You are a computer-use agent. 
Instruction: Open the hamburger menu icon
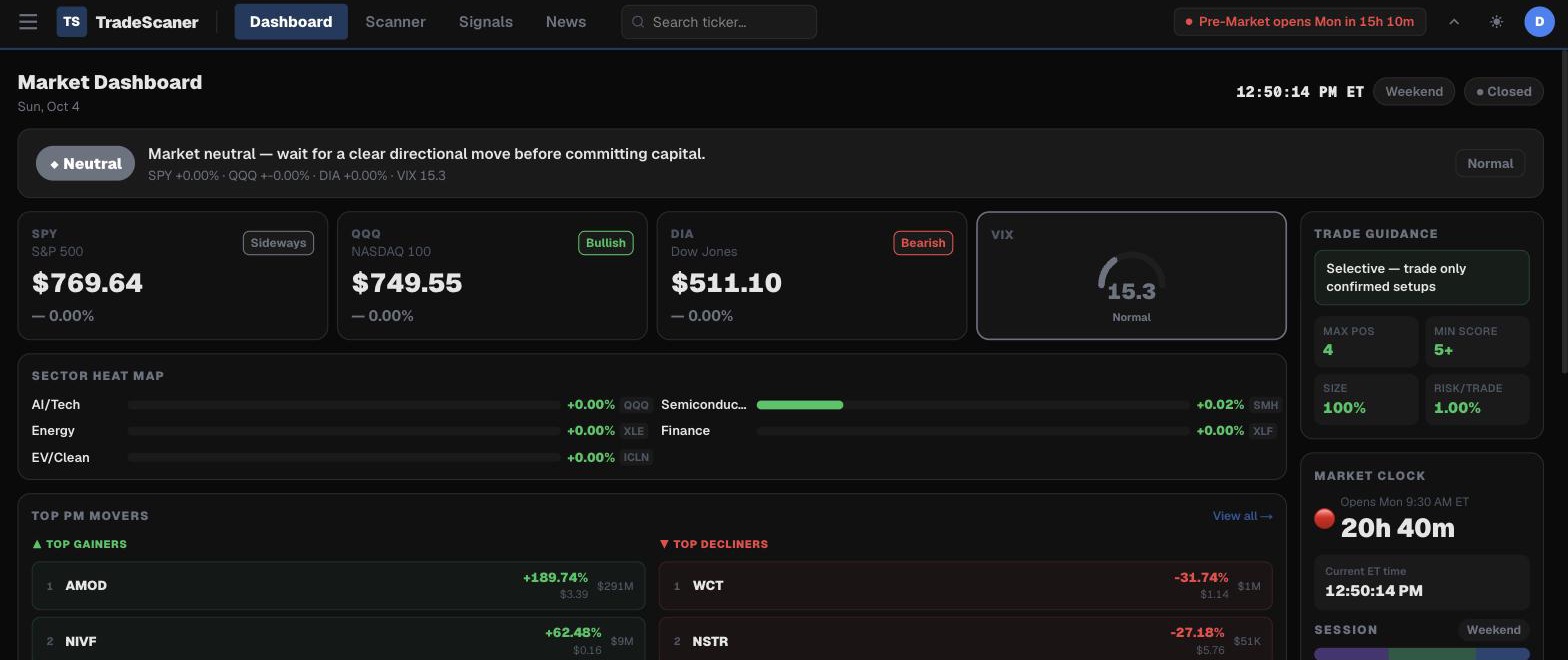28,22
